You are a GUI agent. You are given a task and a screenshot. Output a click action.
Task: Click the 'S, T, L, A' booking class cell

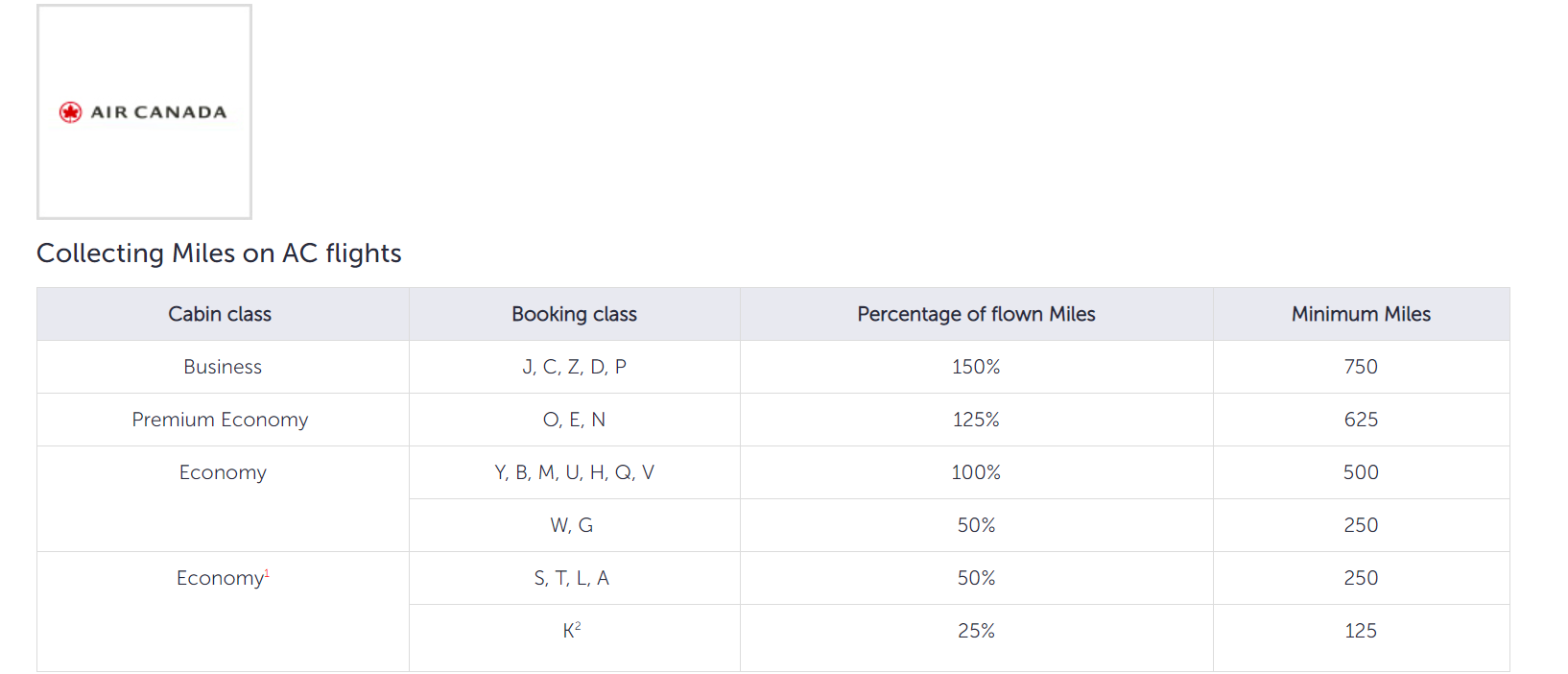[x=572, y=578]
